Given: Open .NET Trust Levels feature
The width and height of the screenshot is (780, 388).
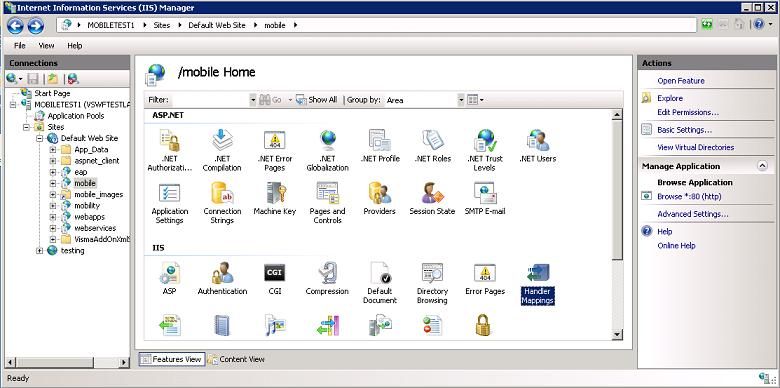Looking at the screenshot, I should 485,150.
